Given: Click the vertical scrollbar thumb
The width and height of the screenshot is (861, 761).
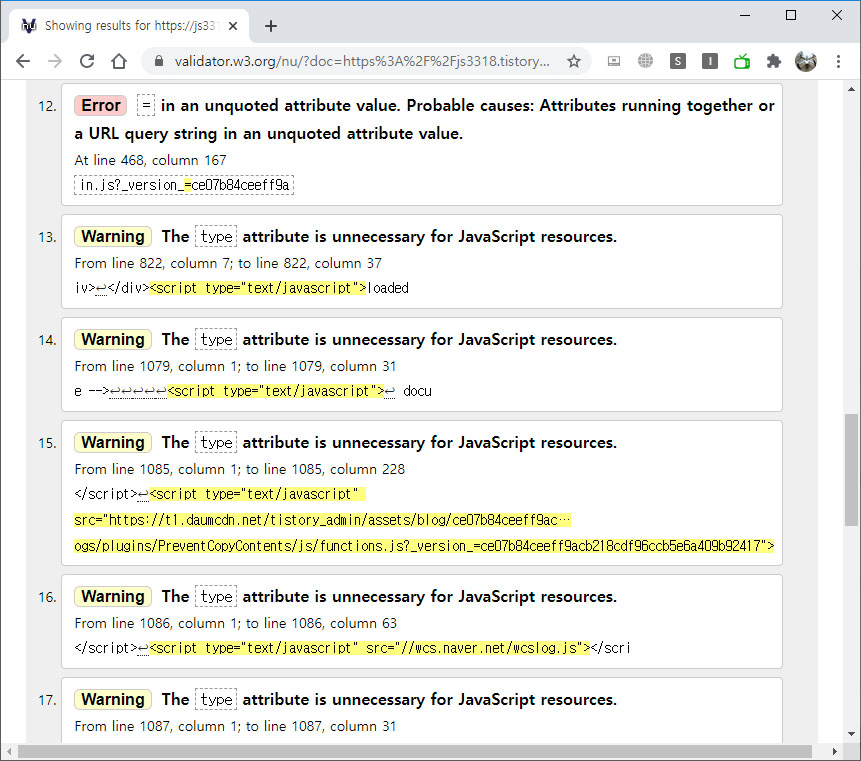Looking at the screenshot, I should (x=851, y=469).
